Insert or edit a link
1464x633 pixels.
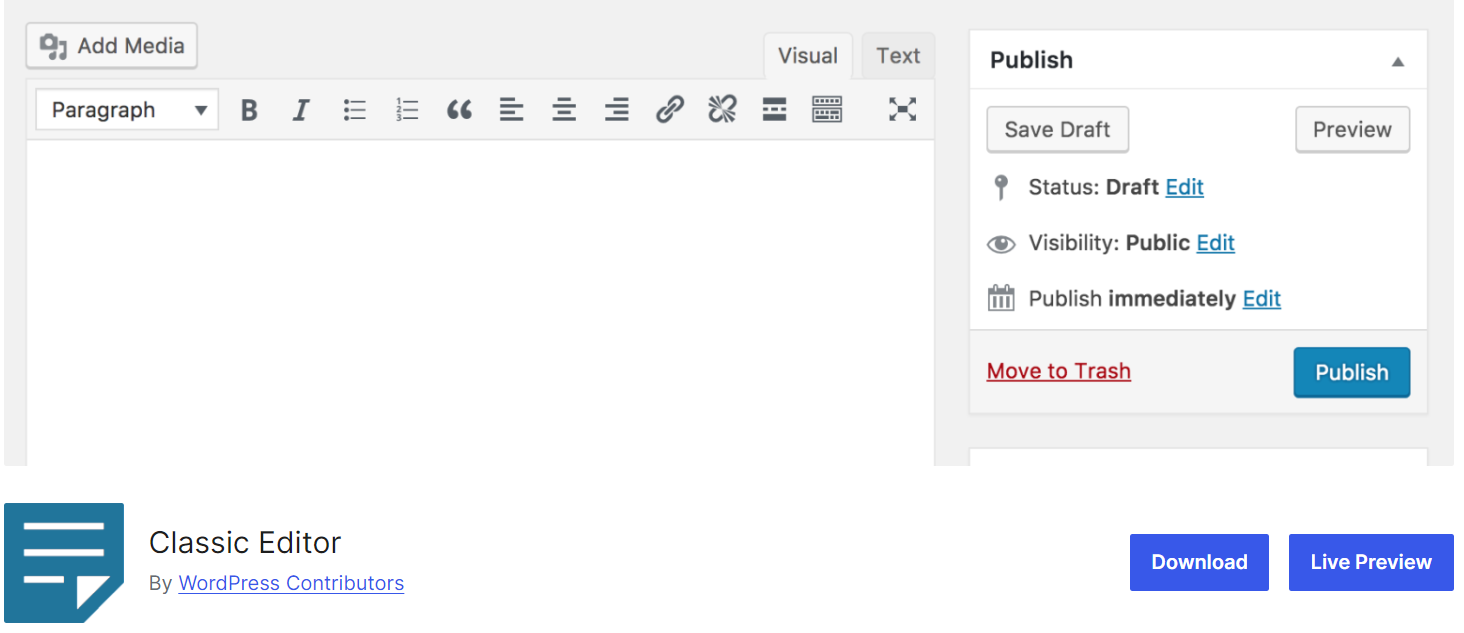click(669, 110)
